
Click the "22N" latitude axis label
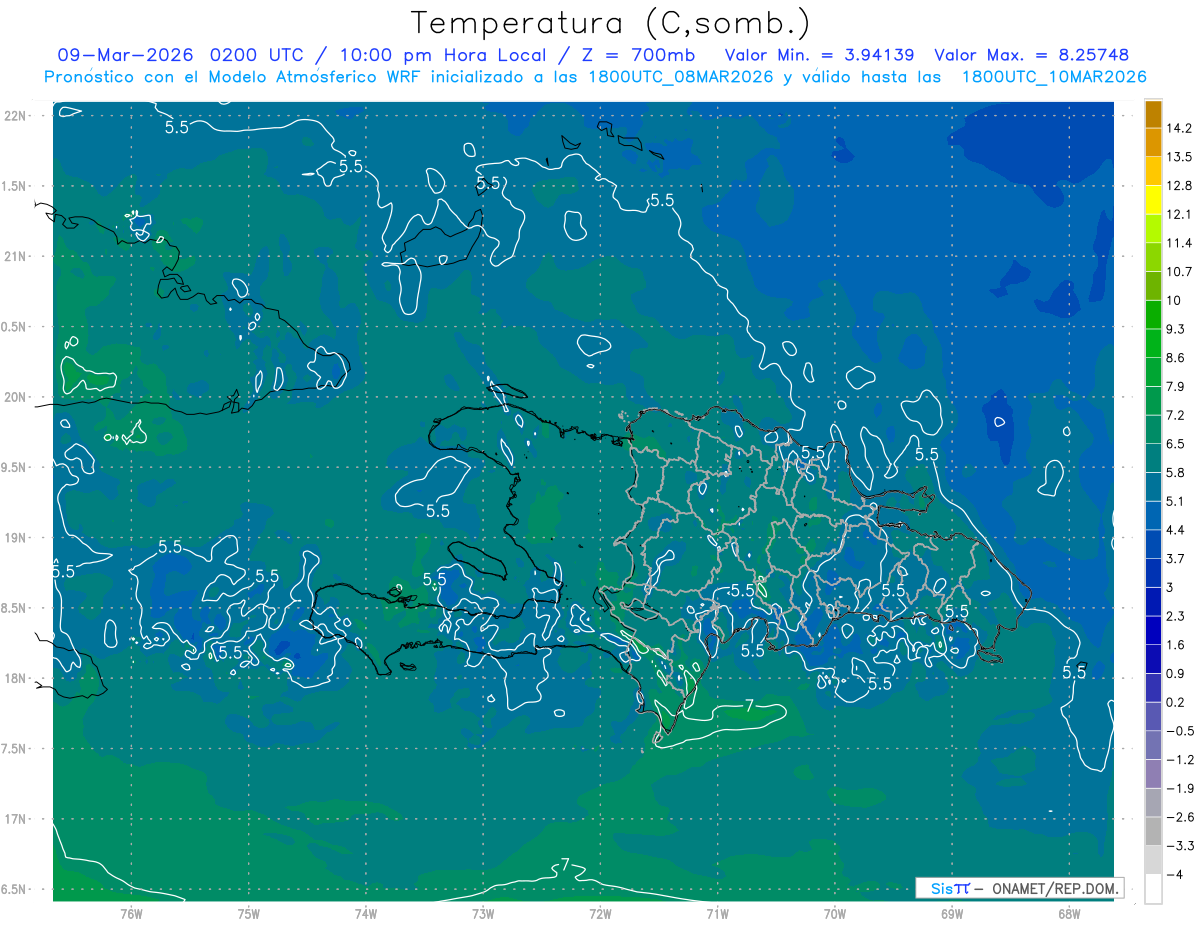click(x=15, y=115)
